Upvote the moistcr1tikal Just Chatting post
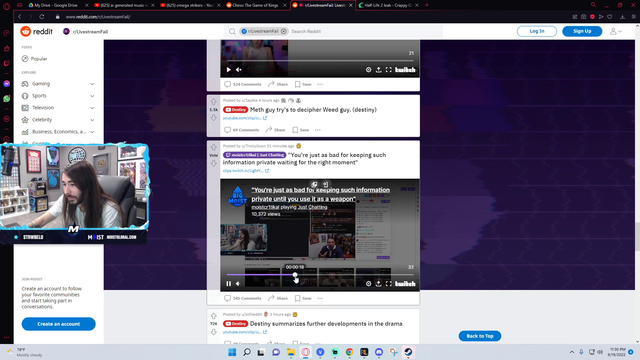Screen dimensions: 640x360 (x=213, y=147)
